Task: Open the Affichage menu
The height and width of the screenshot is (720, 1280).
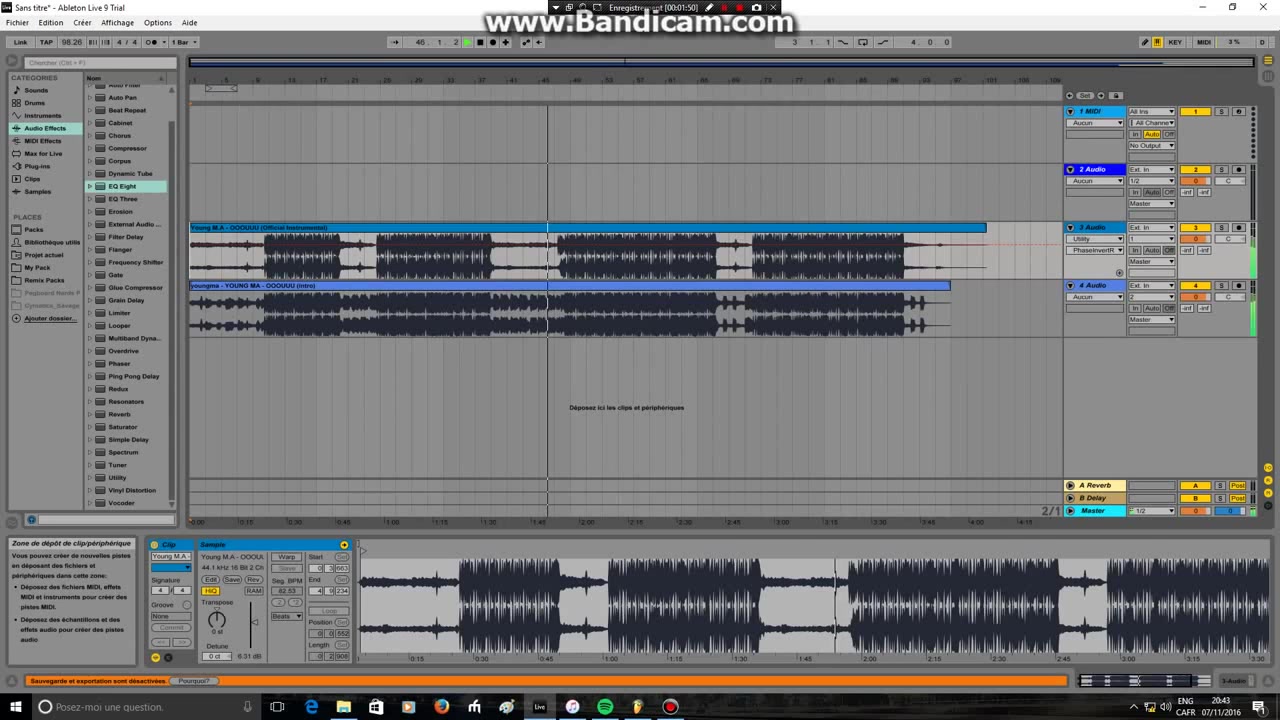Action: coord(117,22)
